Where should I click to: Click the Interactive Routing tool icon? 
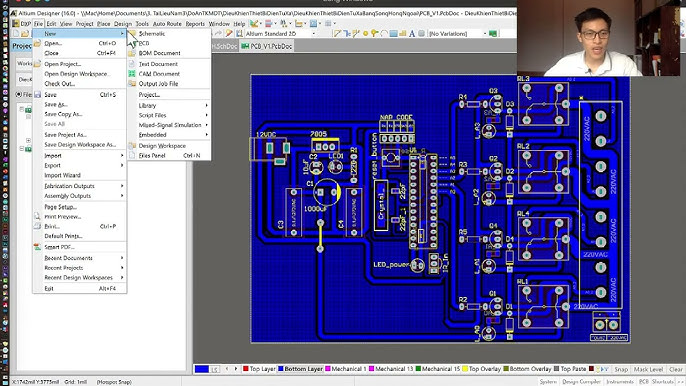337,34
